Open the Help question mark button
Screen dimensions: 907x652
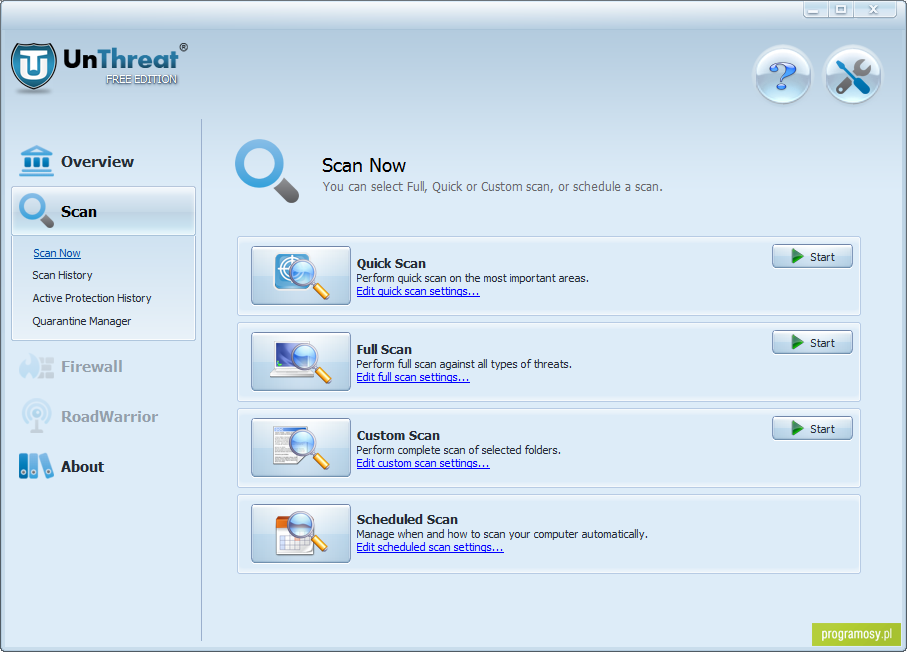click(783, 76)
